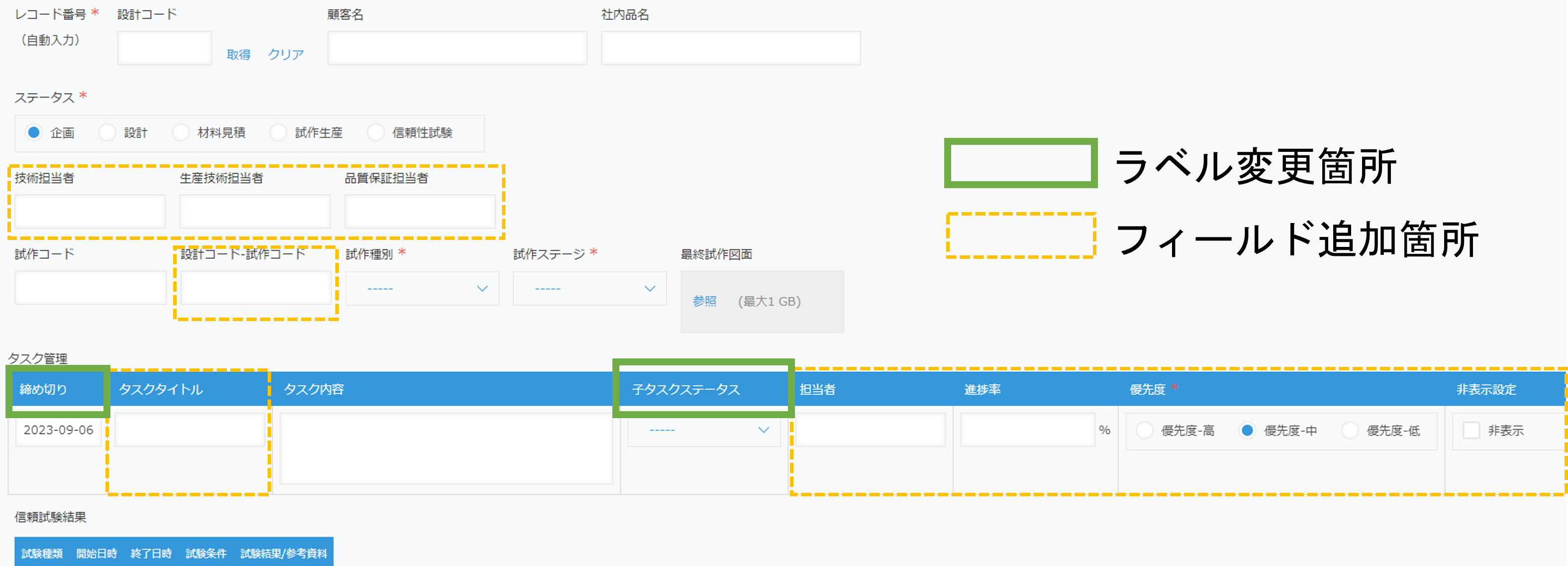Image resolution: width=1568 pixels, height=566 pixels.
Task: Choose 優先度-低 priority radio button
Action: [1350, 430]
